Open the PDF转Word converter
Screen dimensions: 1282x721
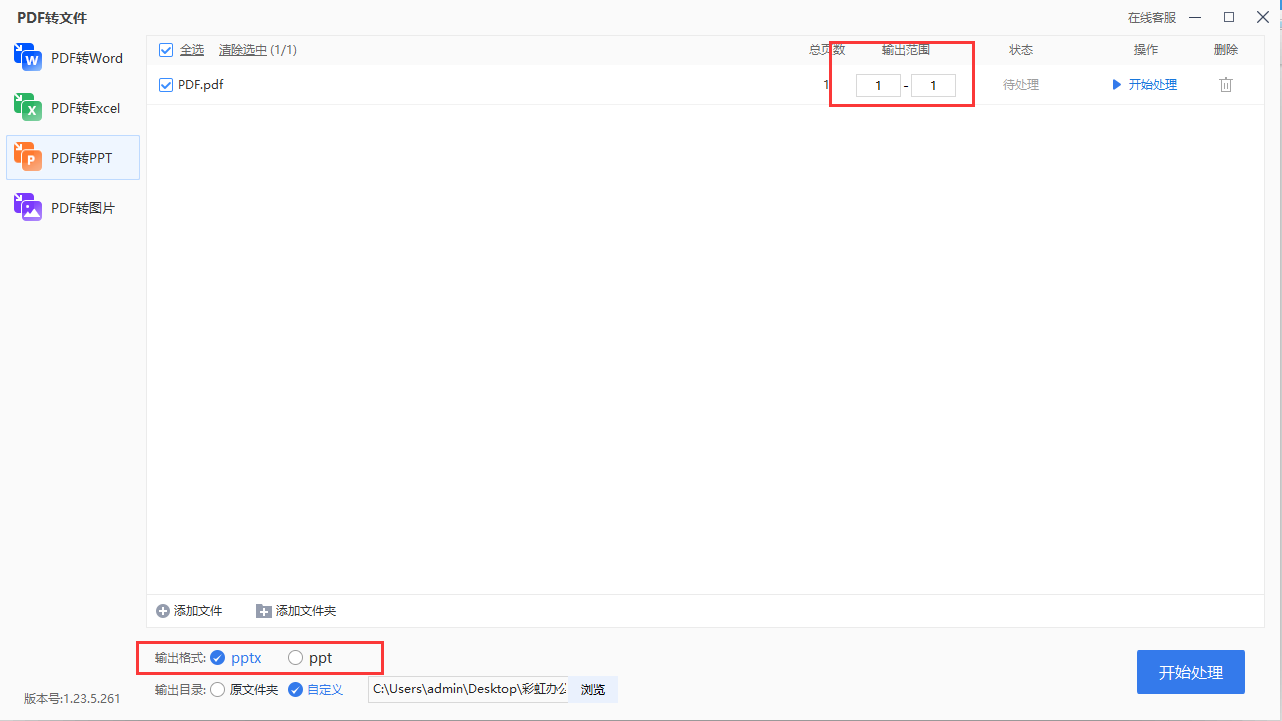pos(72,58)
